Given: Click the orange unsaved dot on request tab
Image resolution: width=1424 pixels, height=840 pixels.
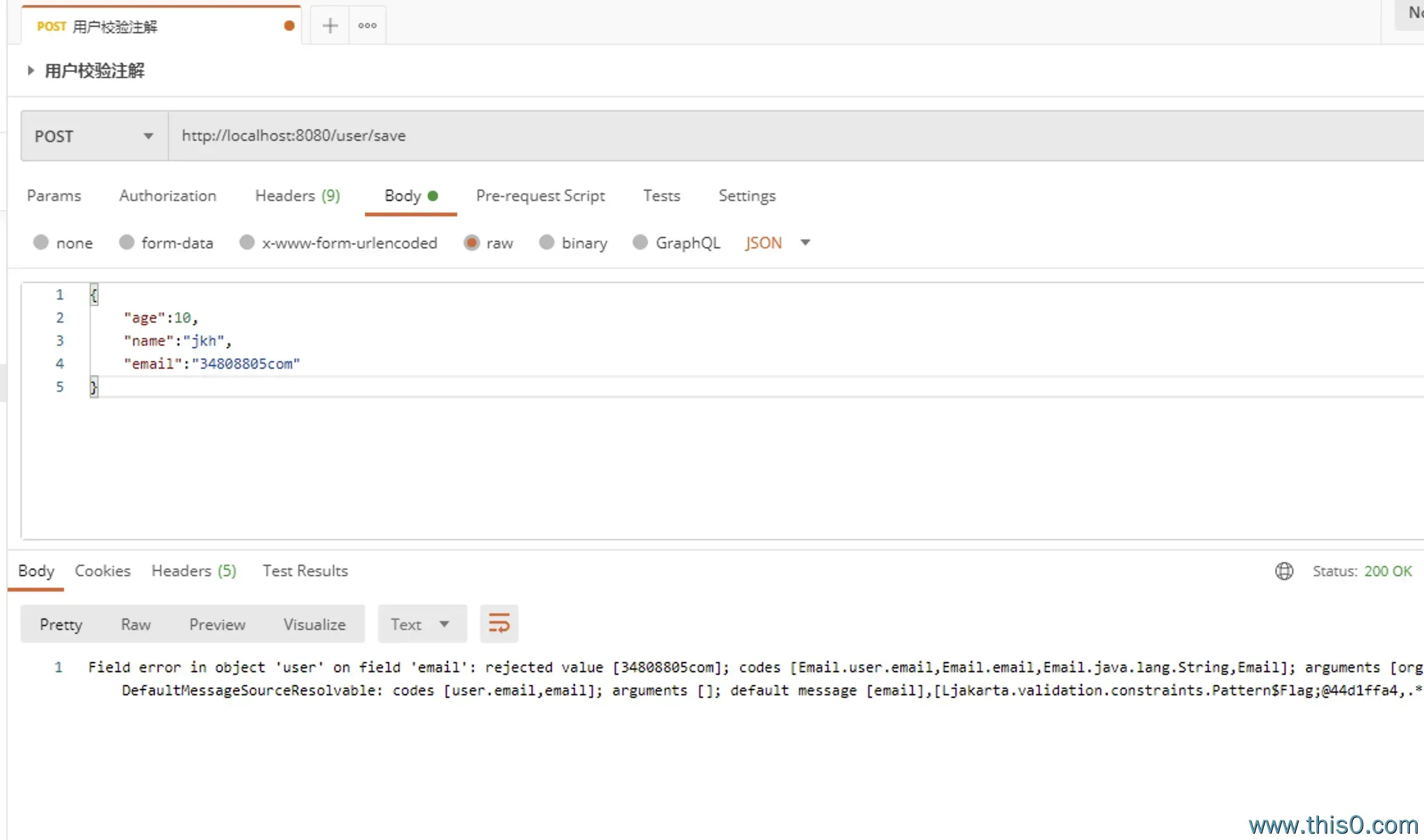Looking at the screenshot, I should click(289, 26).
